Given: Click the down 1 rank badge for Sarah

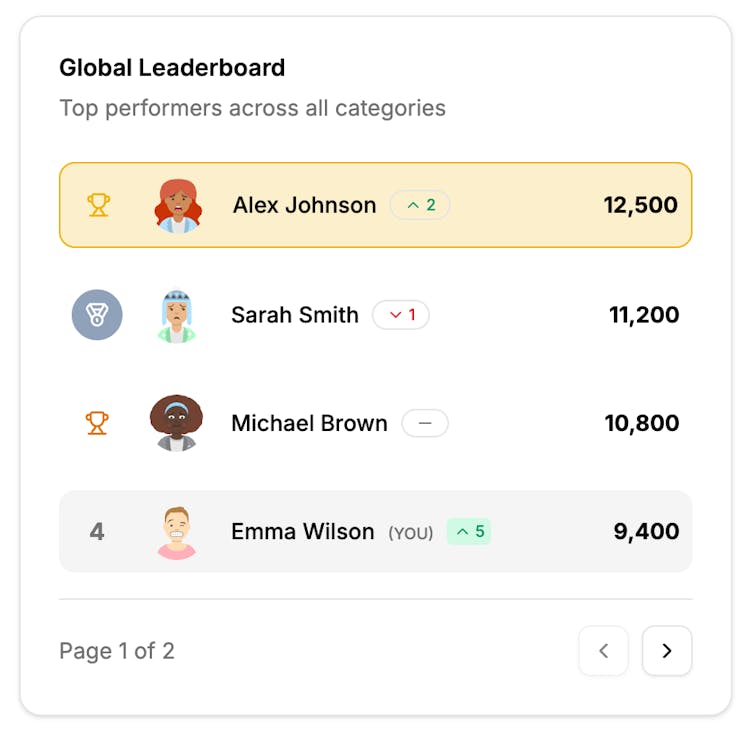Looking at the screenshot, I should click(x=401, y=315).
